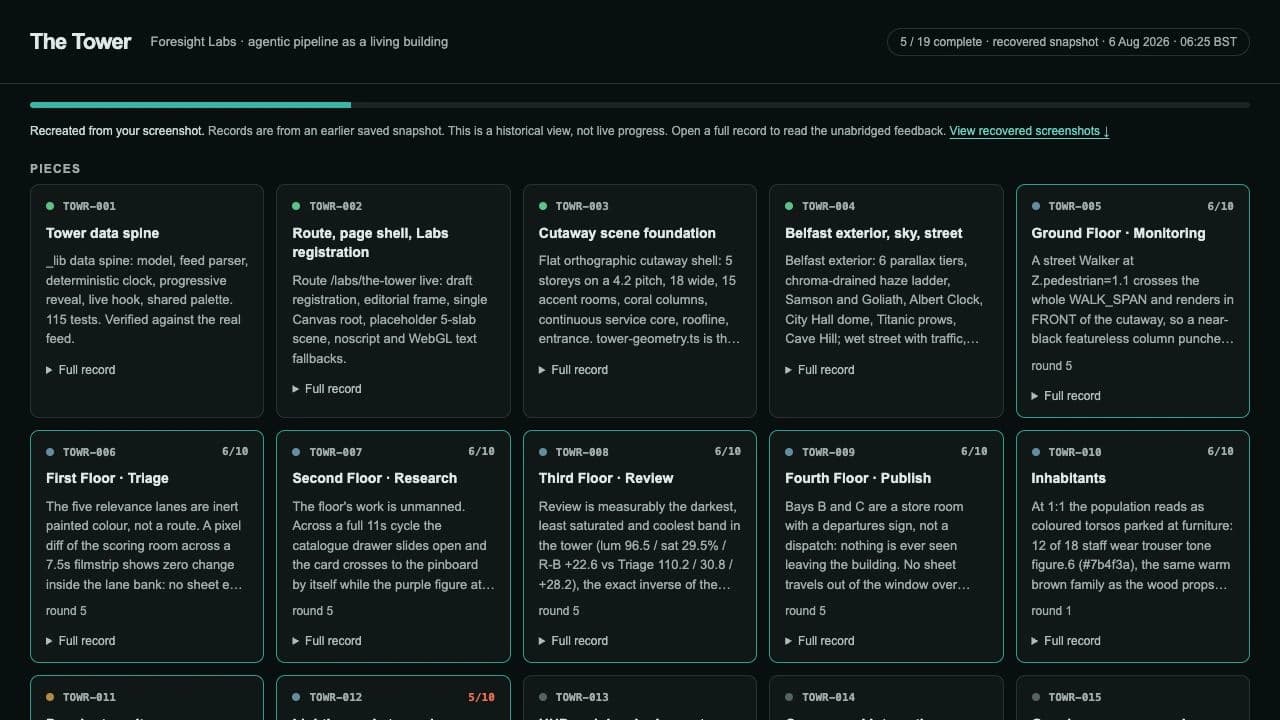Expand Full record for Ground Floor Monitoring

point(1066,396)
